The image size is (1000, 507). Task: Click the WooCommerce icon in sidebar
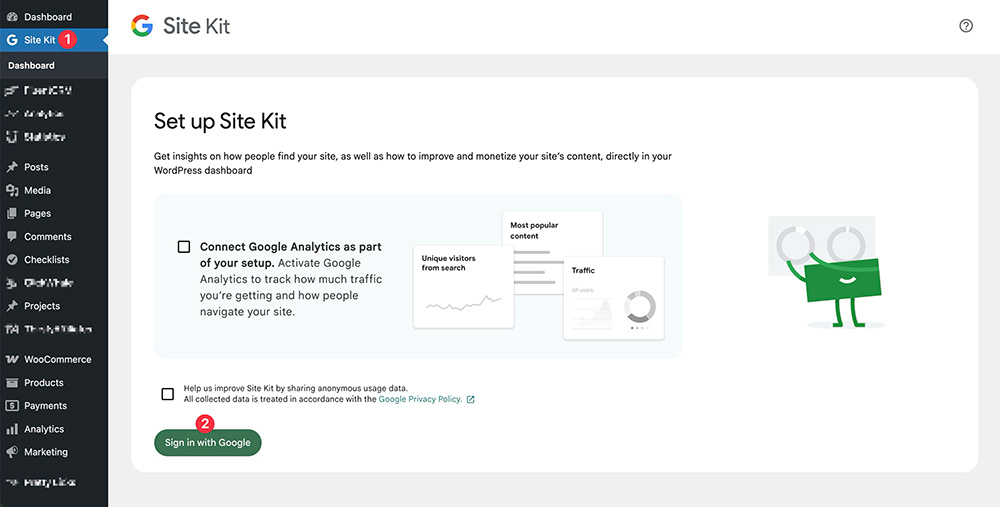[12, 360]
